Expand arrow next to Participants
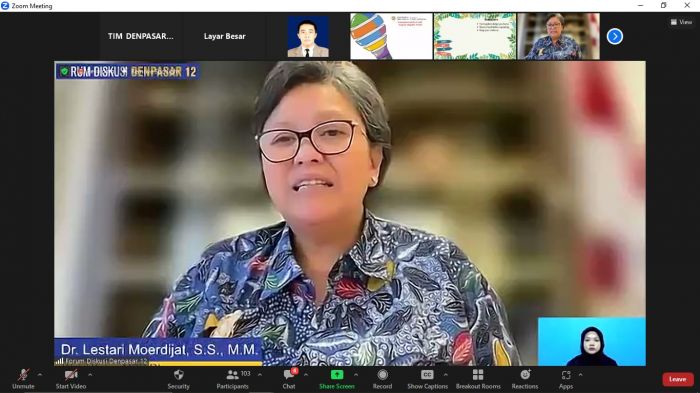Viewport: 700px width, 393px height. click(x=260, y=375)
